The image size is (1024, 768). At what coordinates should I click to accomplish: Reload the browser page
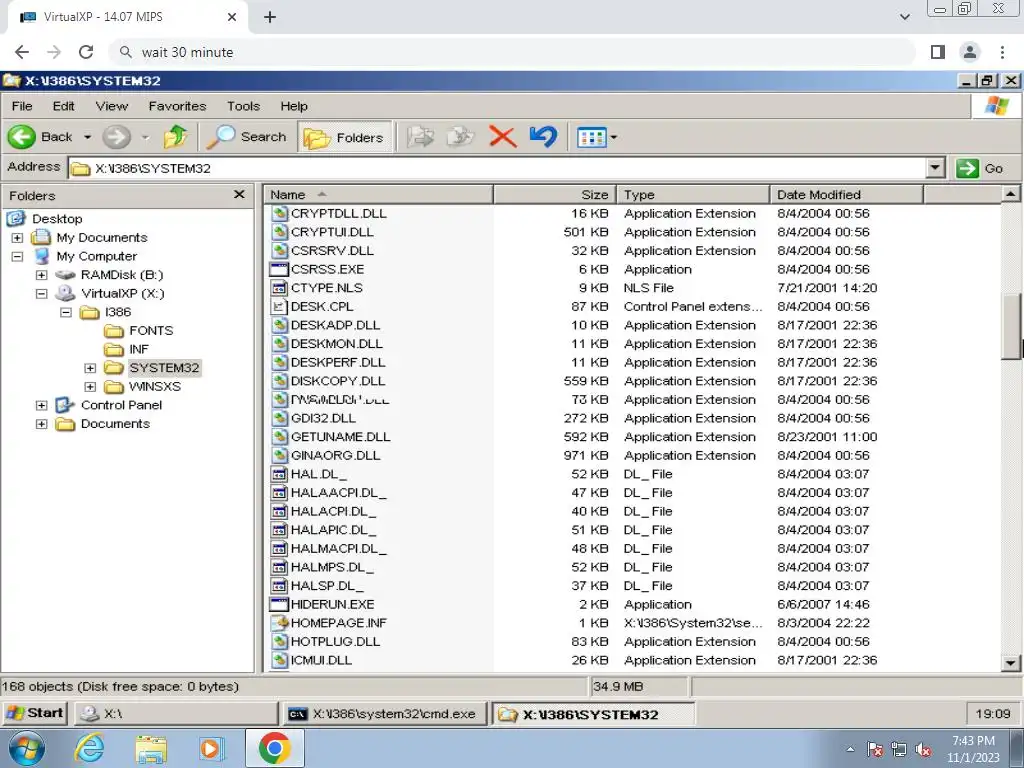(86, 52)
